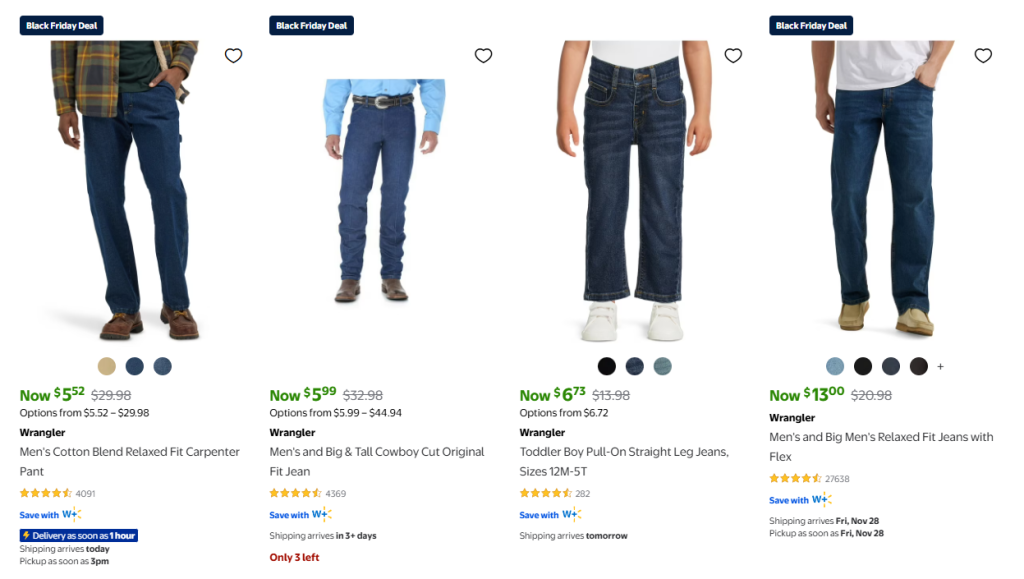Show more colors with the plus sign
This screenshot has height=579, width=1024.
940,367
